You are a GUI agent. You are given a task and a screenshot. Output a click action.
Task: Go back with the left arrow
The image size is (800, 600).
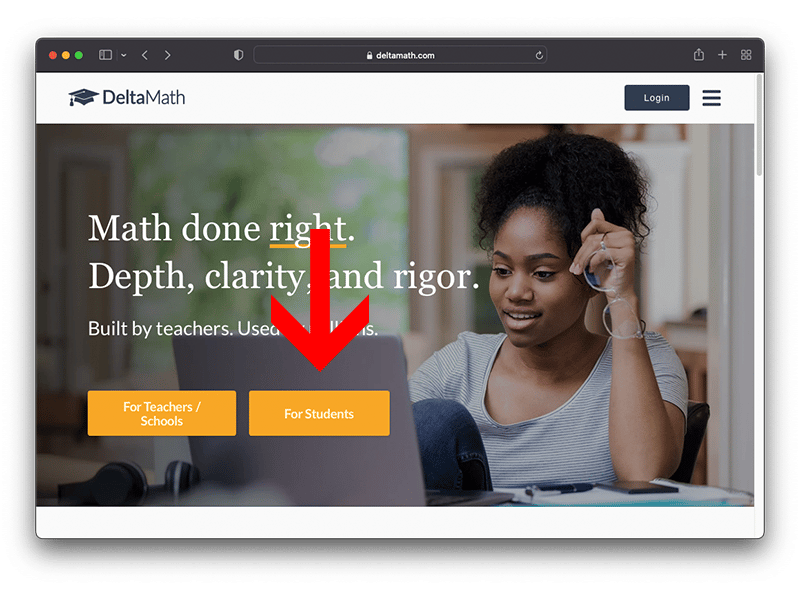point(145,55)
